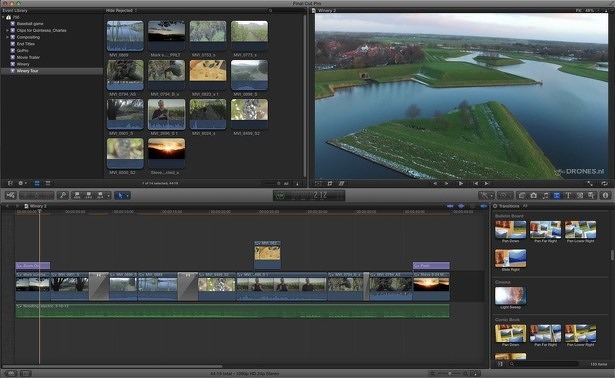Screen dimensions: 615x378
Task: Toggle solo for selected timeline items
Action: 473,206
